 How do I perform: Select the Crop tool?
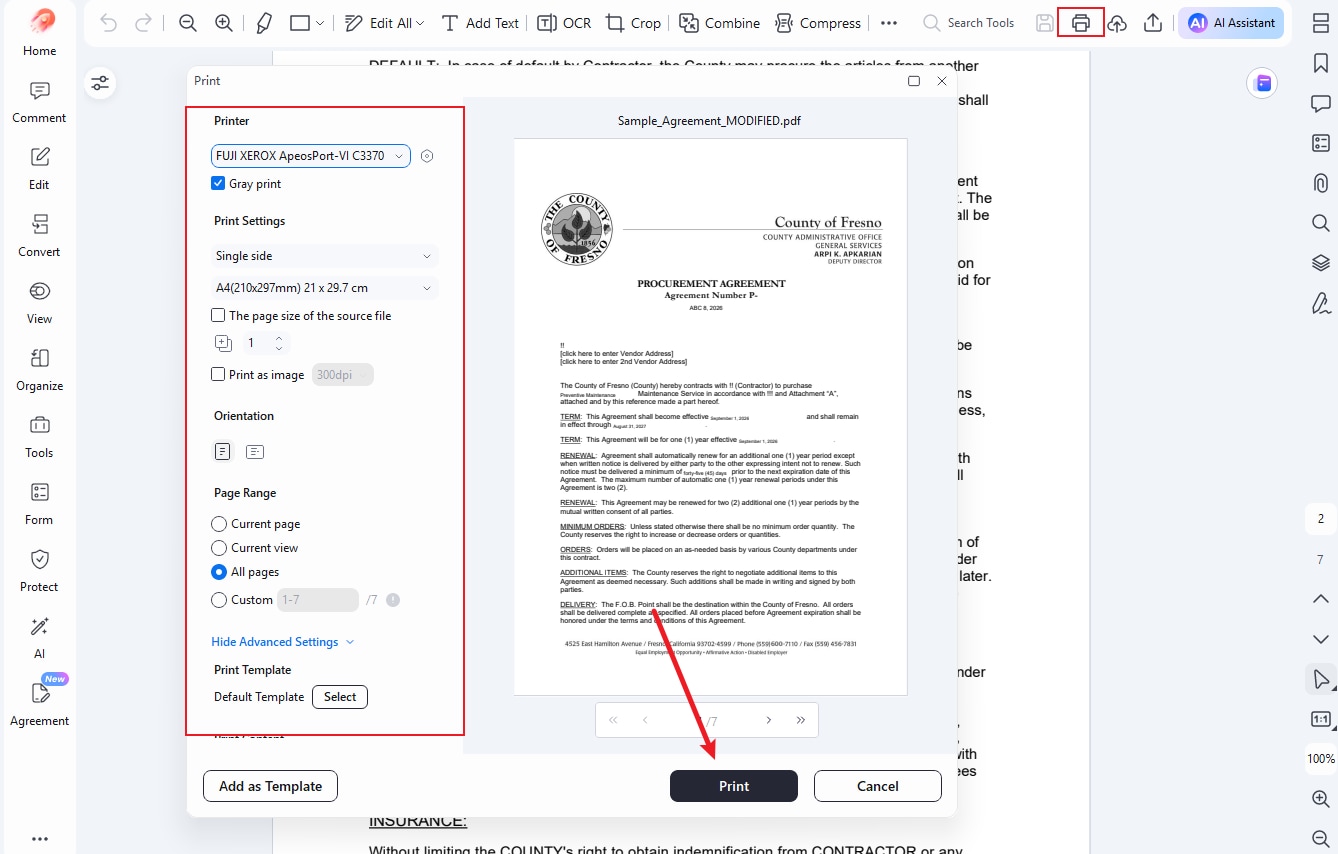tap(633, 23)
